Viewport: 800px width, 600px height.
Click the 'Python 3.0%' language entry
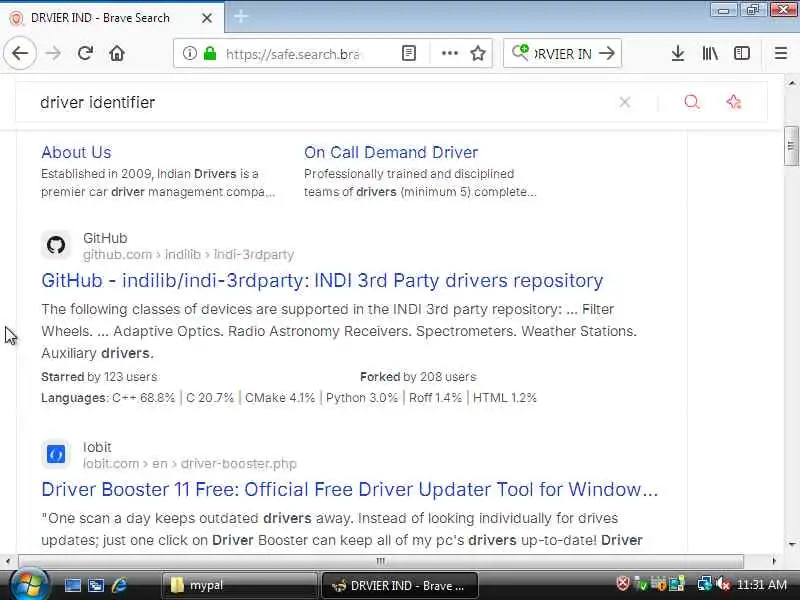point(362,397)
